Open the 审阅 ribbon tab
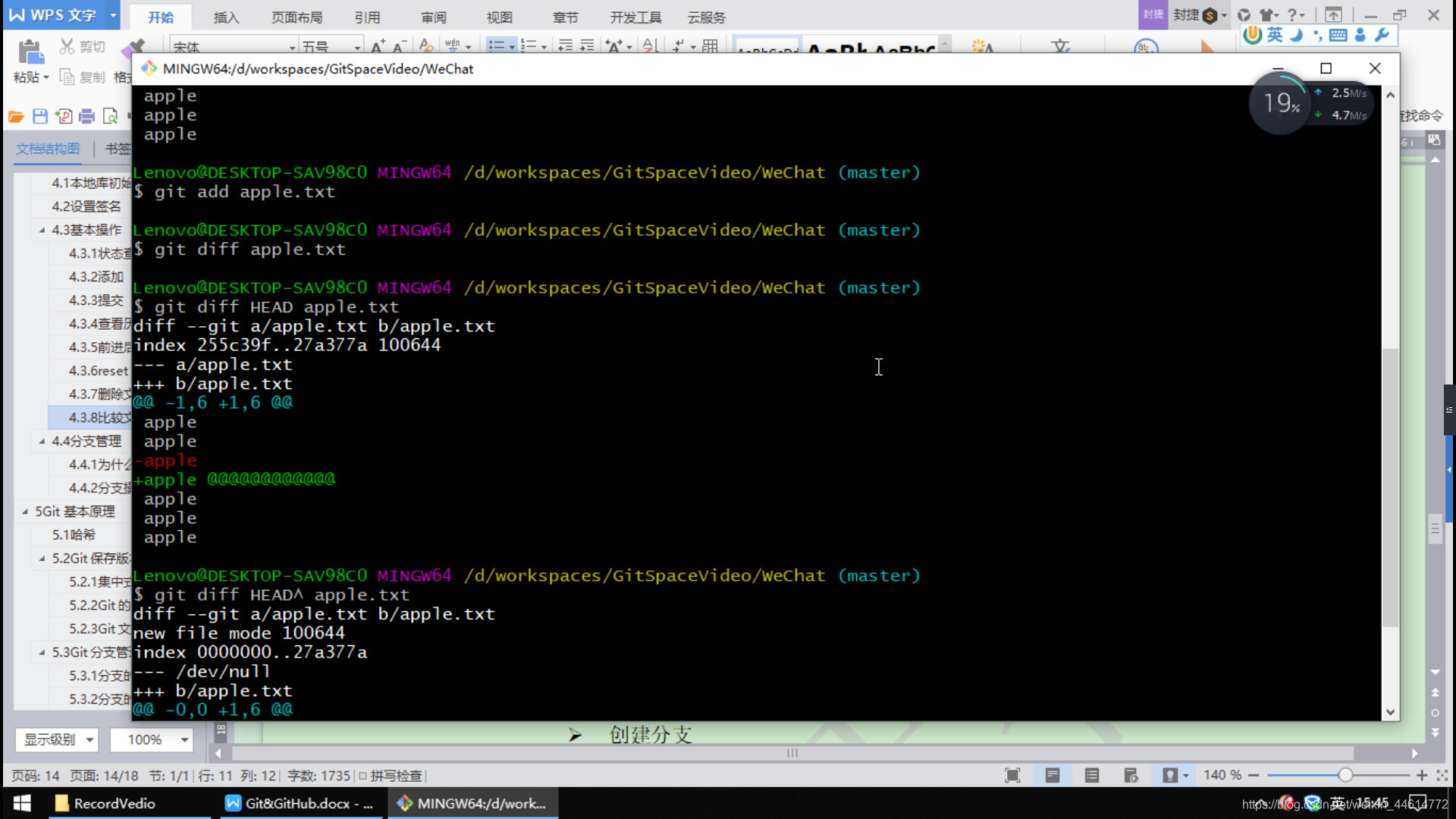1456x819 pixels. tap(433, 17)
